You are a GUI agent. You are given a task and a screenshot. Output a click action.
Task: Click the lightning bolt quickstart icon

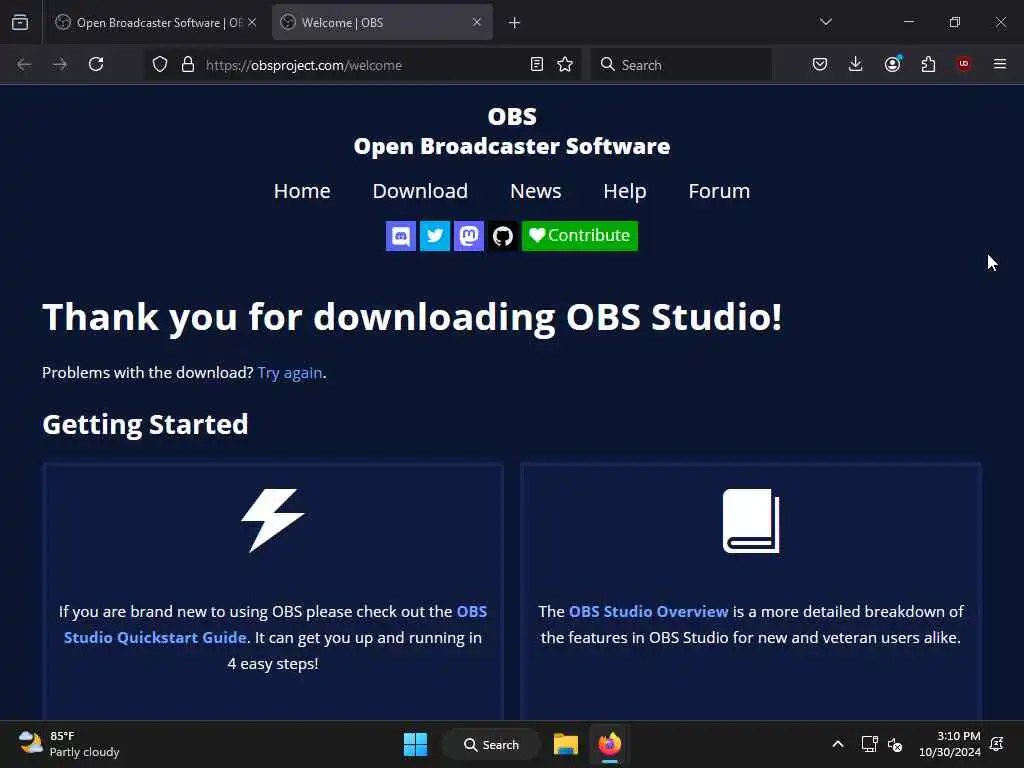coord(273,520)
